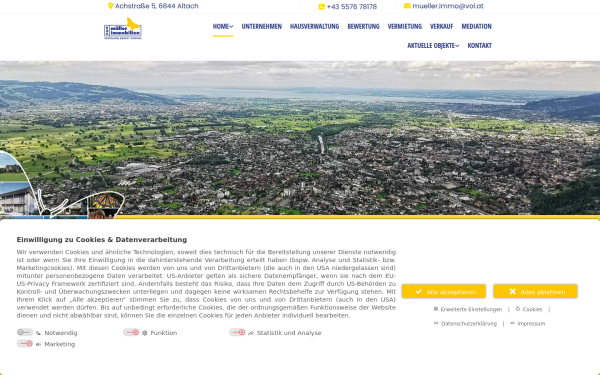Reject cookies with Alles ablehnen
This screenshot has height=375, width=600.
(535, 292)
